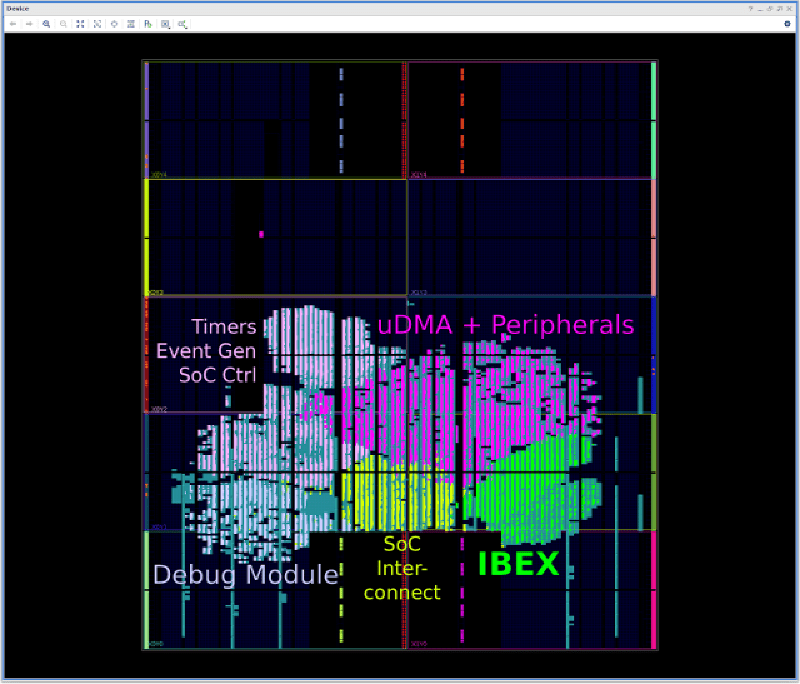Activate the Select Area tool

(97, 22)
